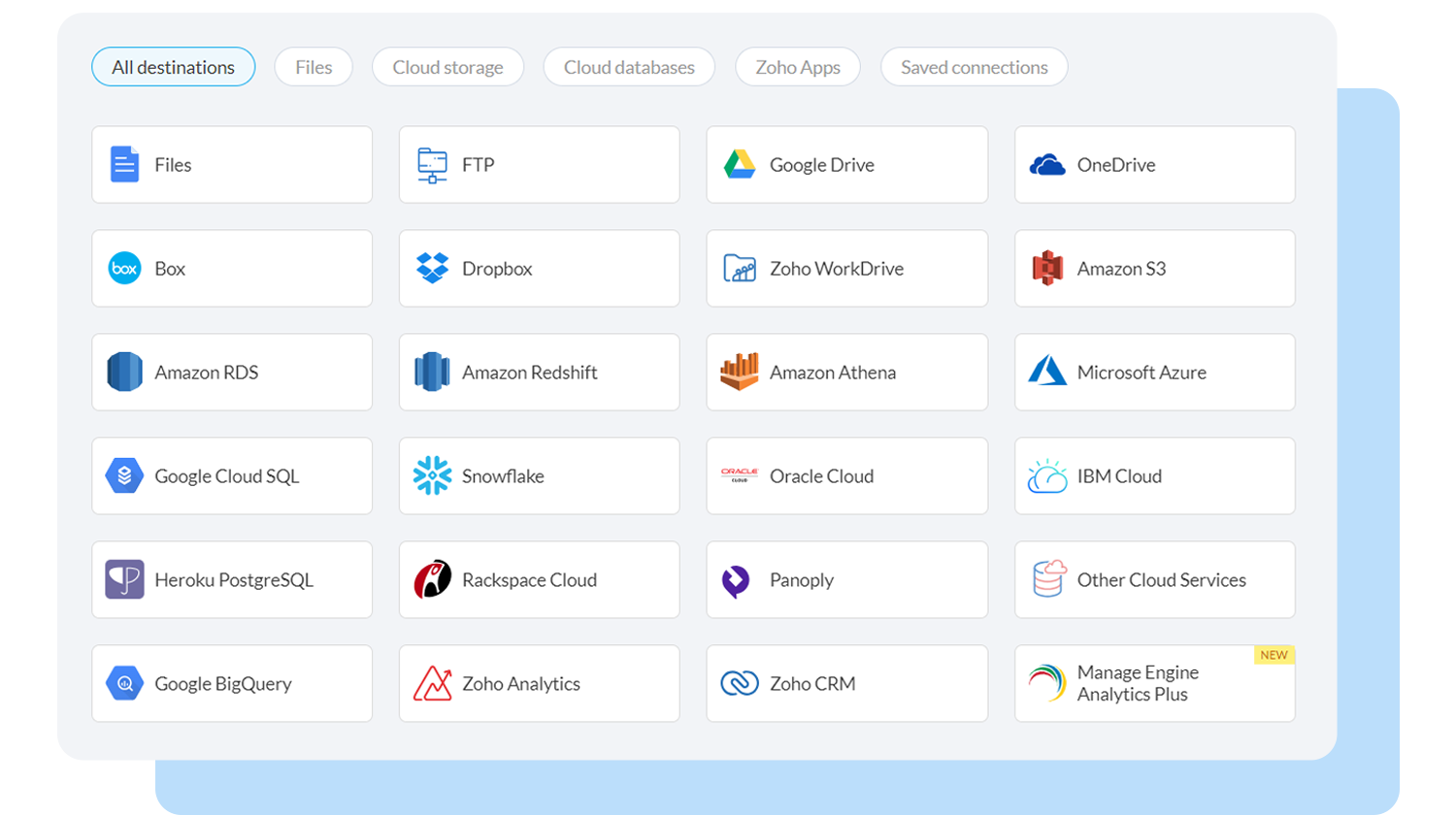Click the Zoho Analytics label text
1456x815 pixels.
pyautogui.click(x=521, y=684)
